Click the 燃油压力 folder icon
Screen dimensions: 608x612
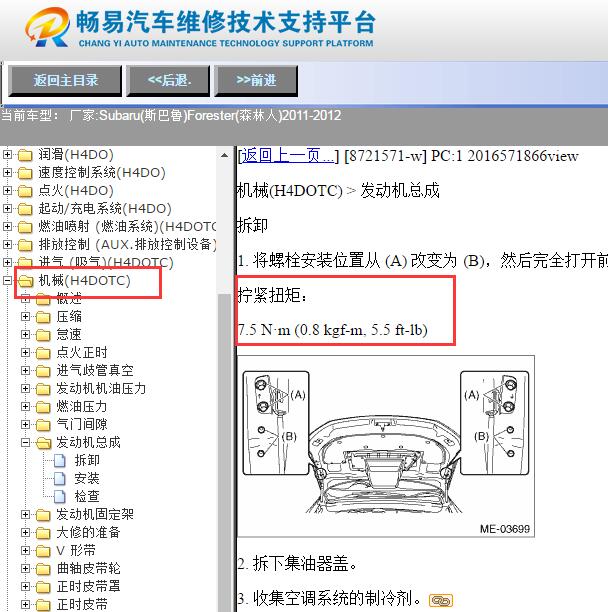[x=43, y=407]
